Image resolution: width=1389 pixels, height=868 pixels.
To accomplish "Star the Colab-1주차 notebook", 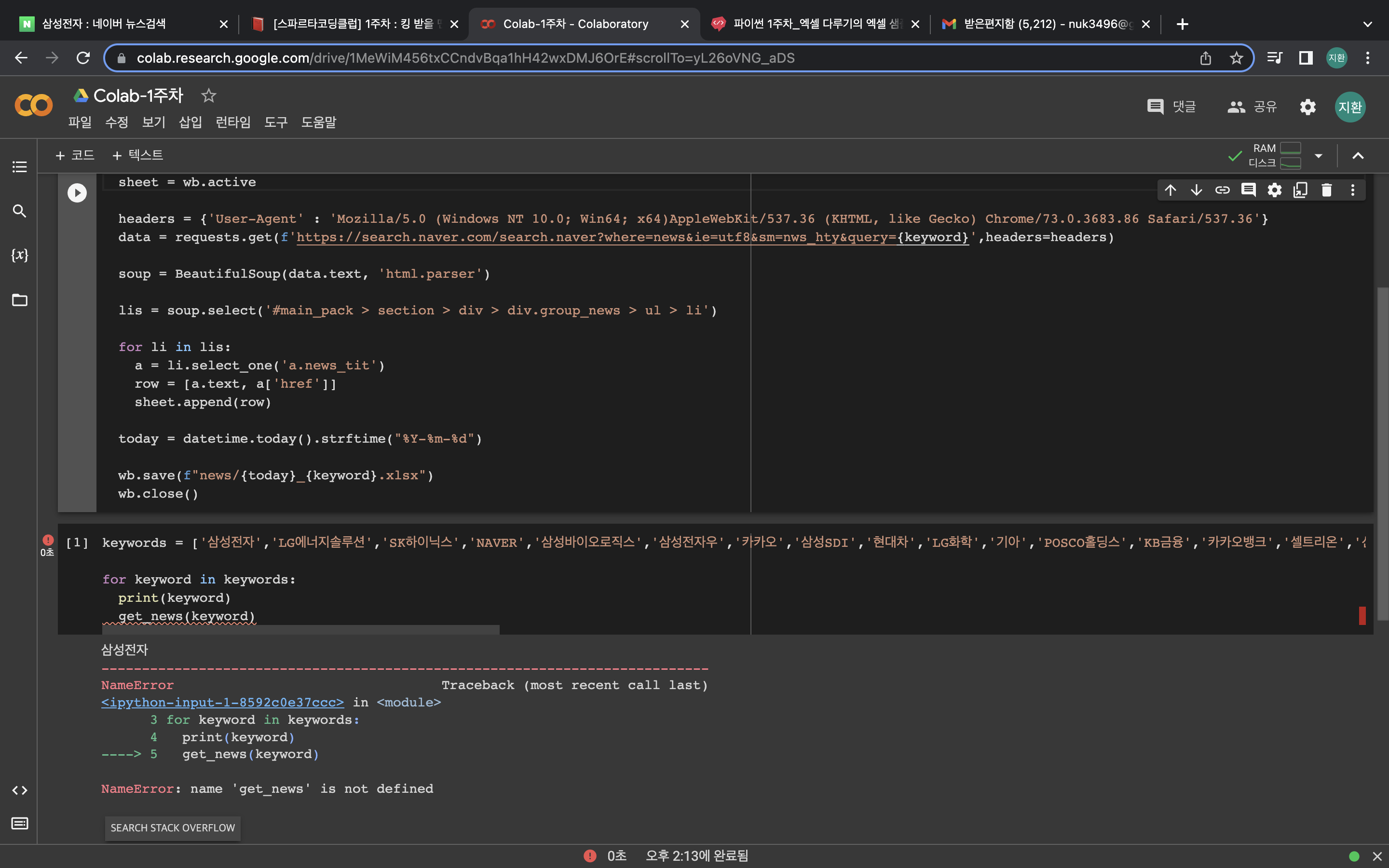I will [208, 96].
